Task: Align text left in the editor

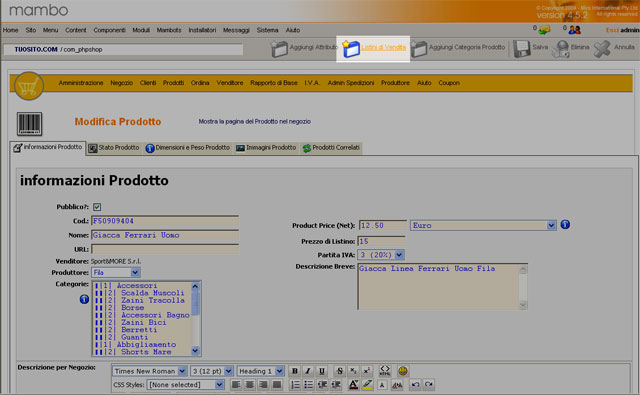Action: tap(236, 384)
